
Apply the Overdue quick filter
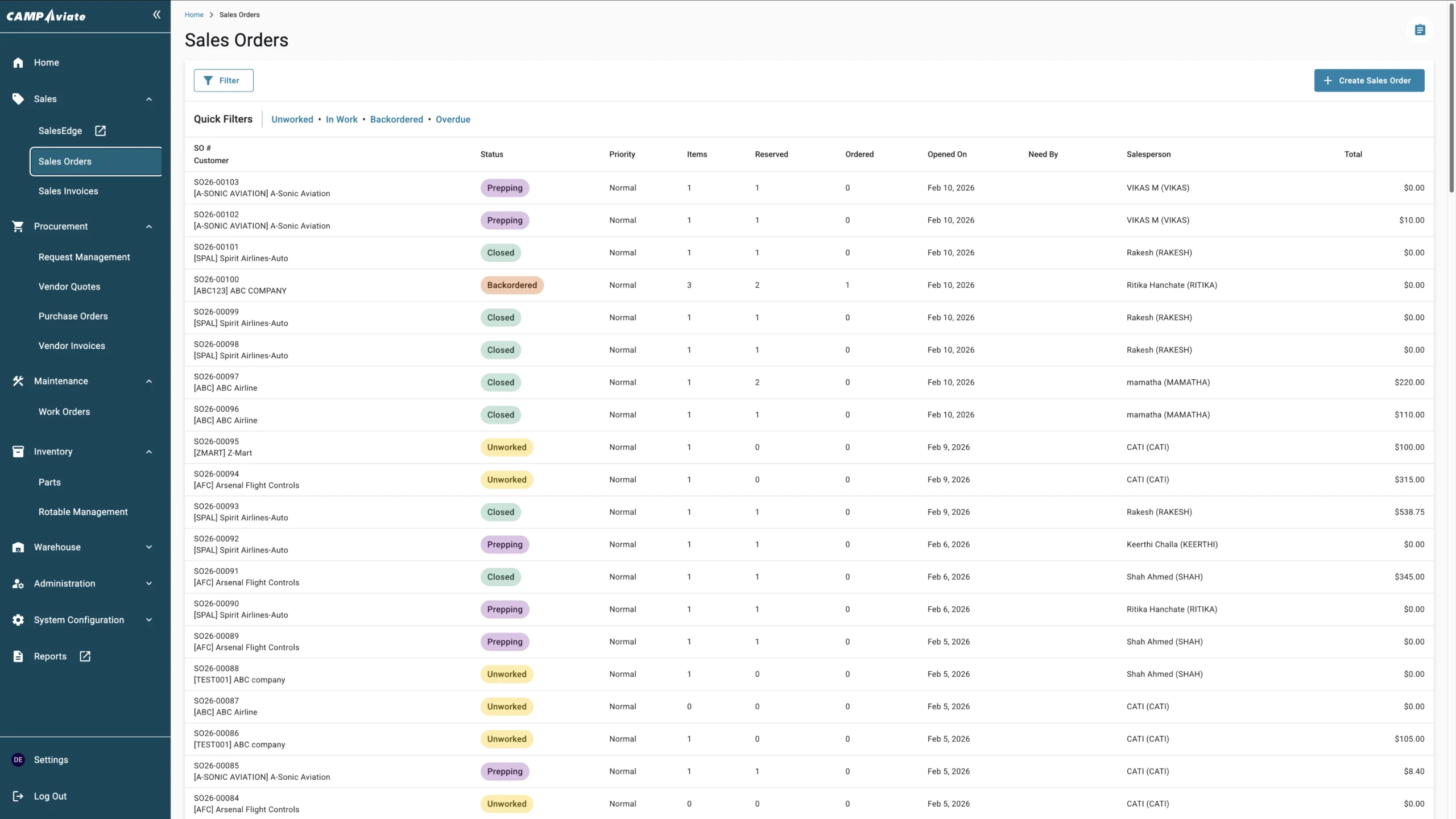(453, 119)
